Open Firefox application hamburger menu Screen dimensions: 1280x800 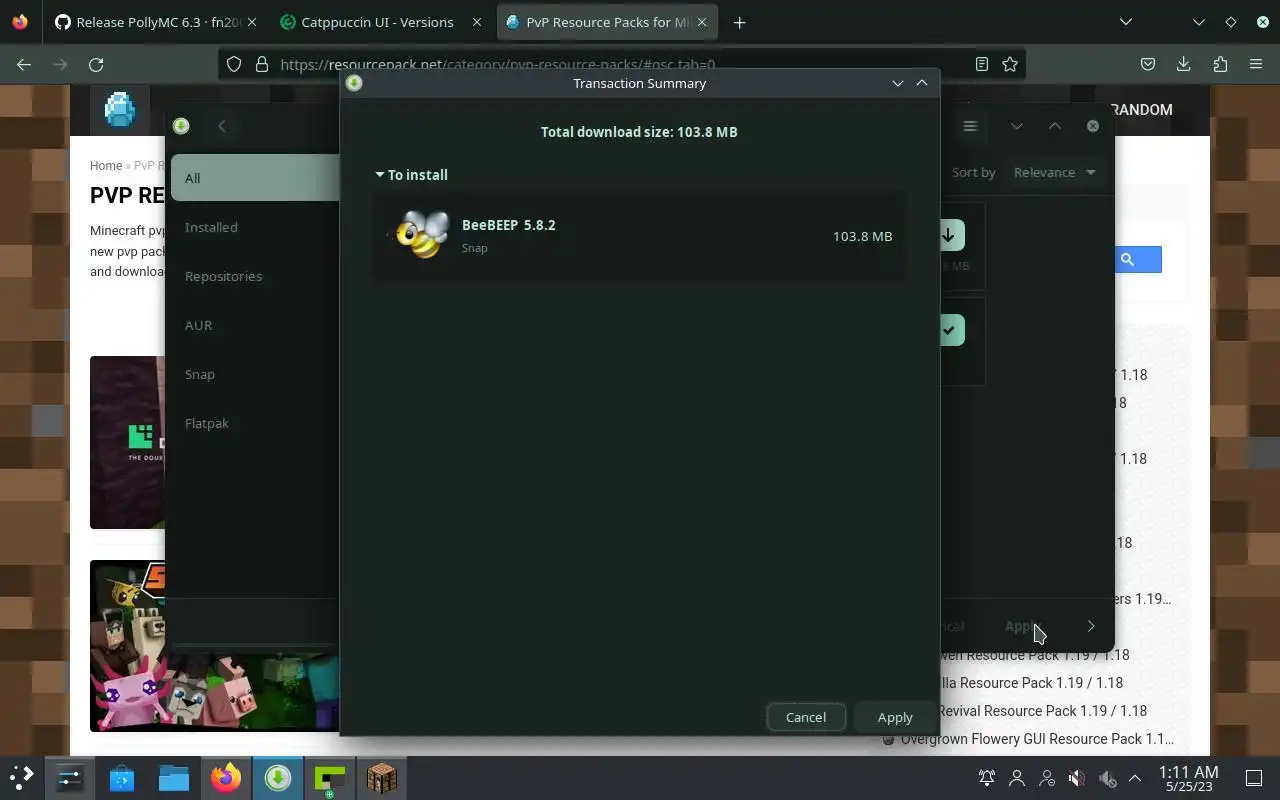coord(1256,64)
